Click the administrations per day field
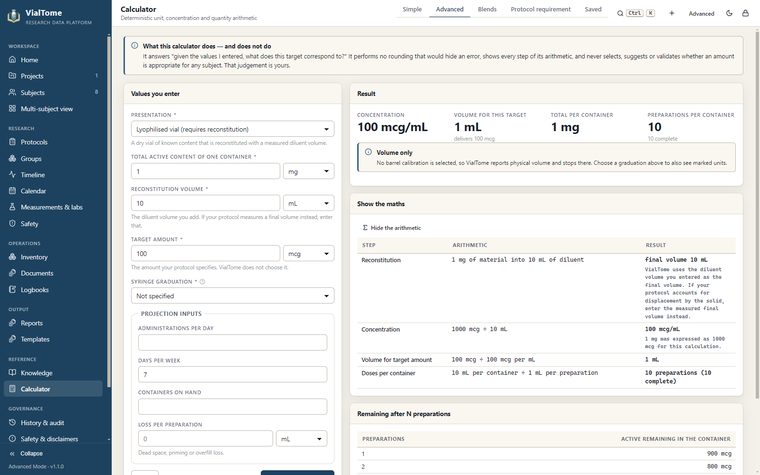Image resolution: width=760 pixels, height=475 pixels. (233, 342)
